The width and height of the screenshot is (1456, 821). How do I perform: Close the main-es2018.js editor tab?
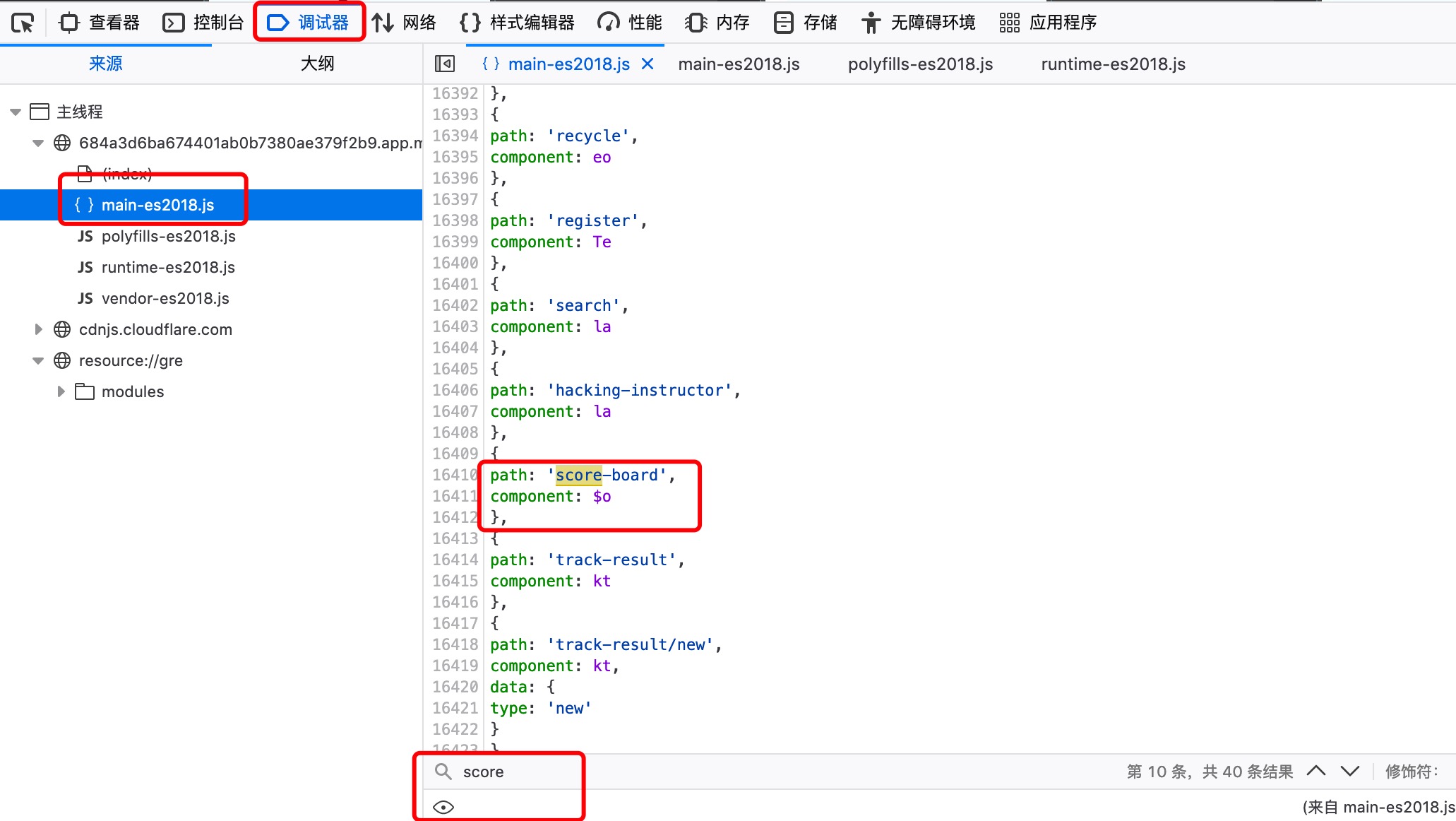coord(648,64)
